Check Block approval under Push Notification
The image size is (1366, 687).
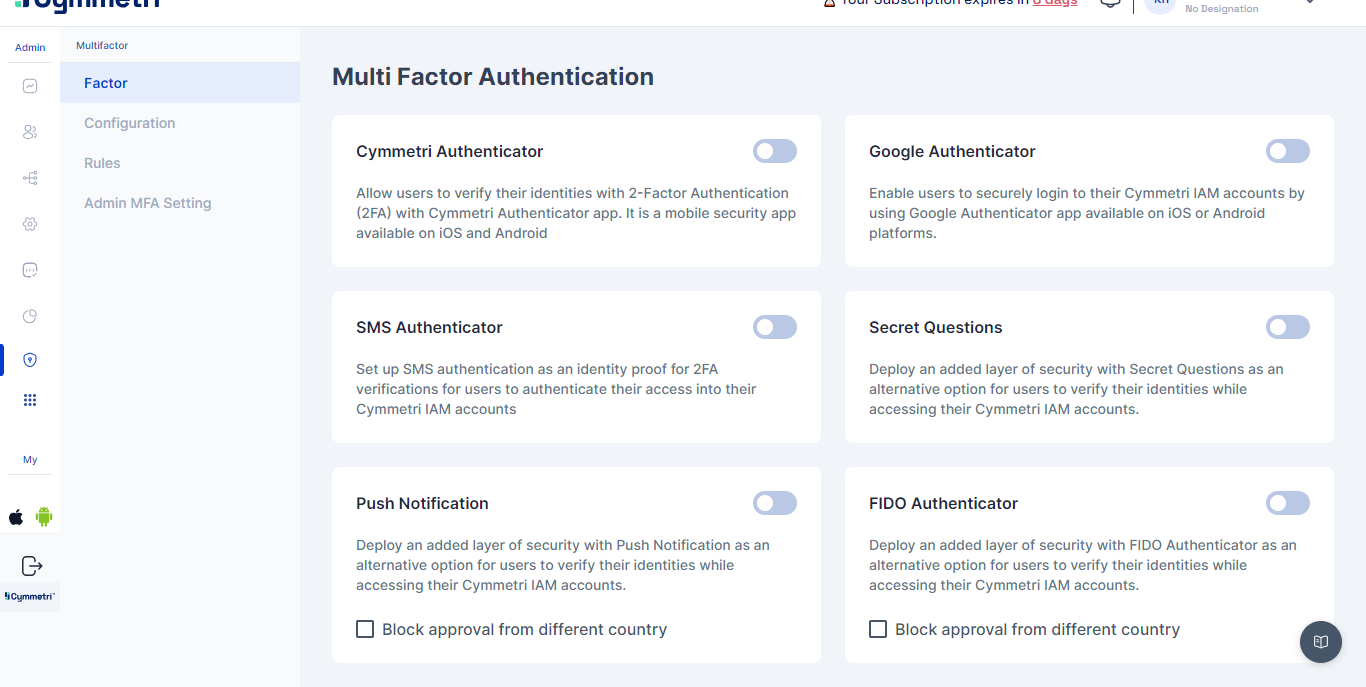point(365,629)
